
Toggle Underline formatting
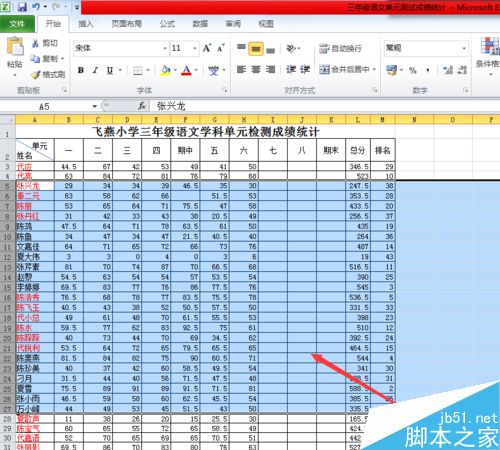(x=110, y=70)
